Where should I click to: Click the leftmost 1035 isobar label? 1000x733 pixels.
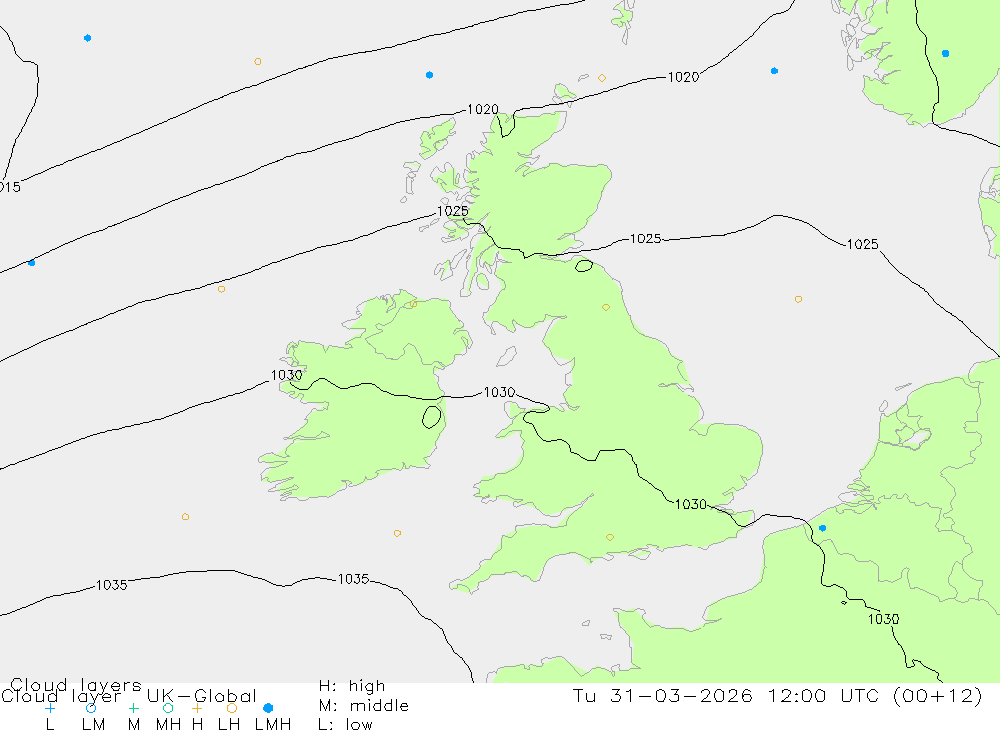click(x=112, y=585)
